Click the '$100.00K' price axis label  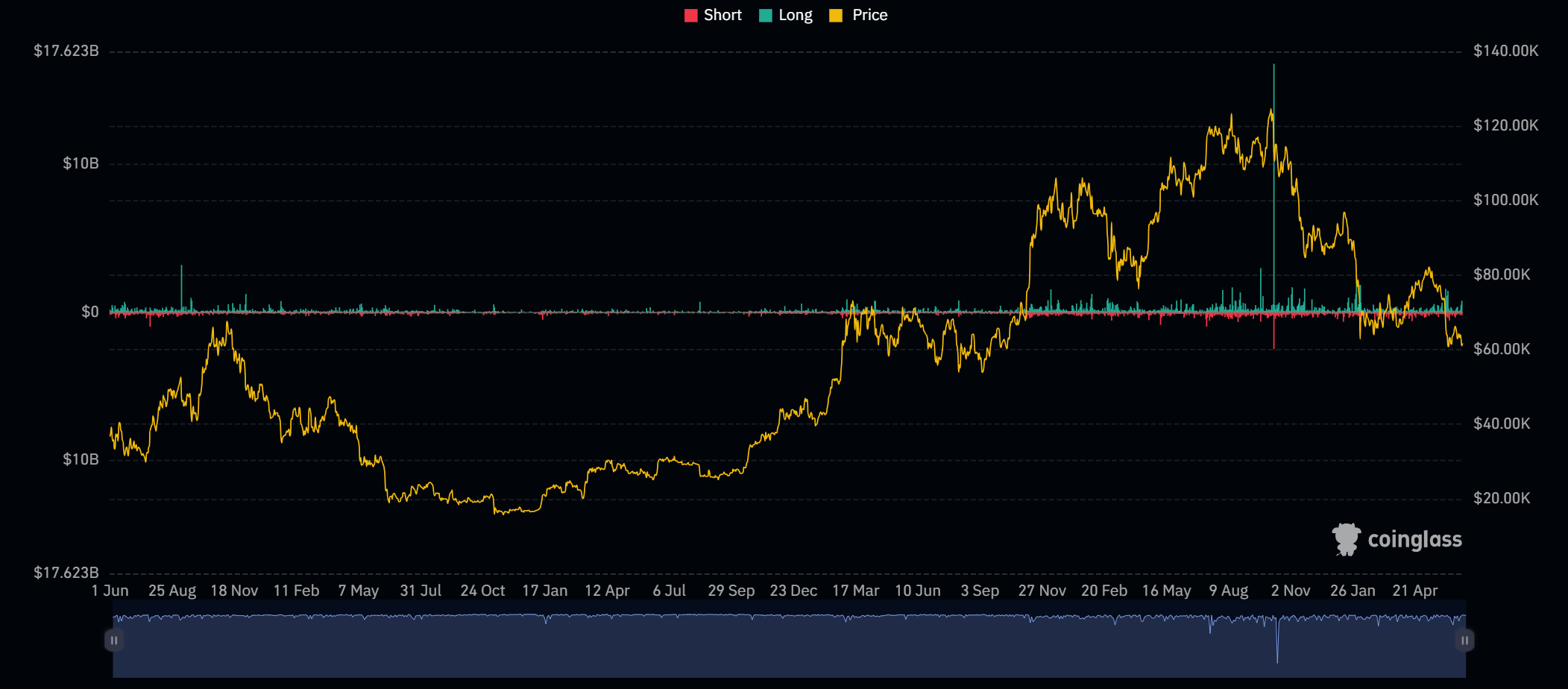1506,200
